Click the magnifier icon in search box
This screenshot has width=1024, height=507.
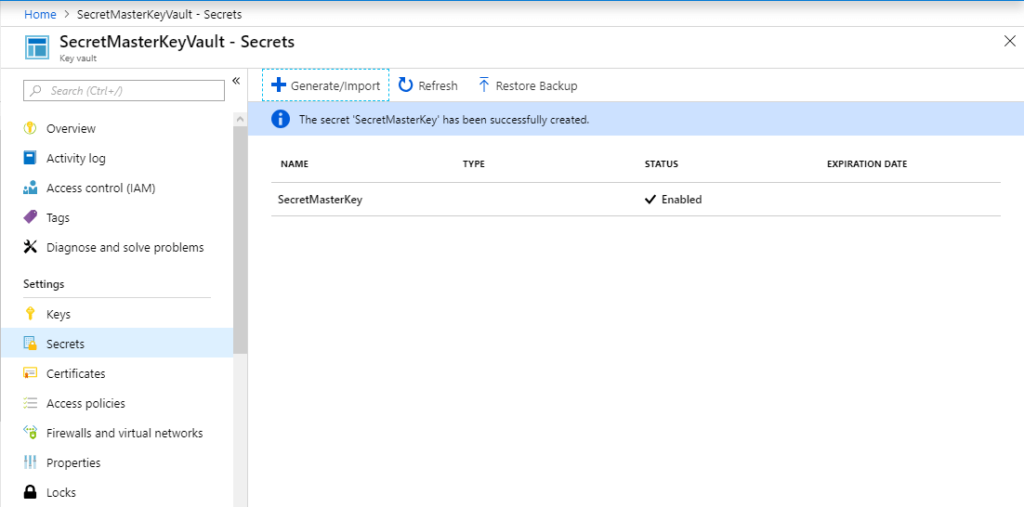coord(37,91)
